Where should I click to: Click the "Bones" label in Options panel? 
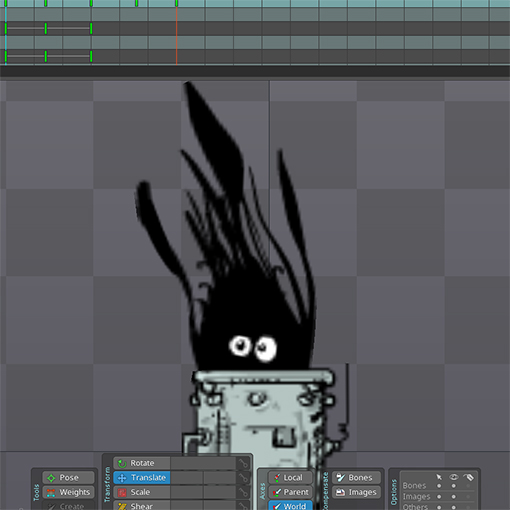click(x=414, y=486)
